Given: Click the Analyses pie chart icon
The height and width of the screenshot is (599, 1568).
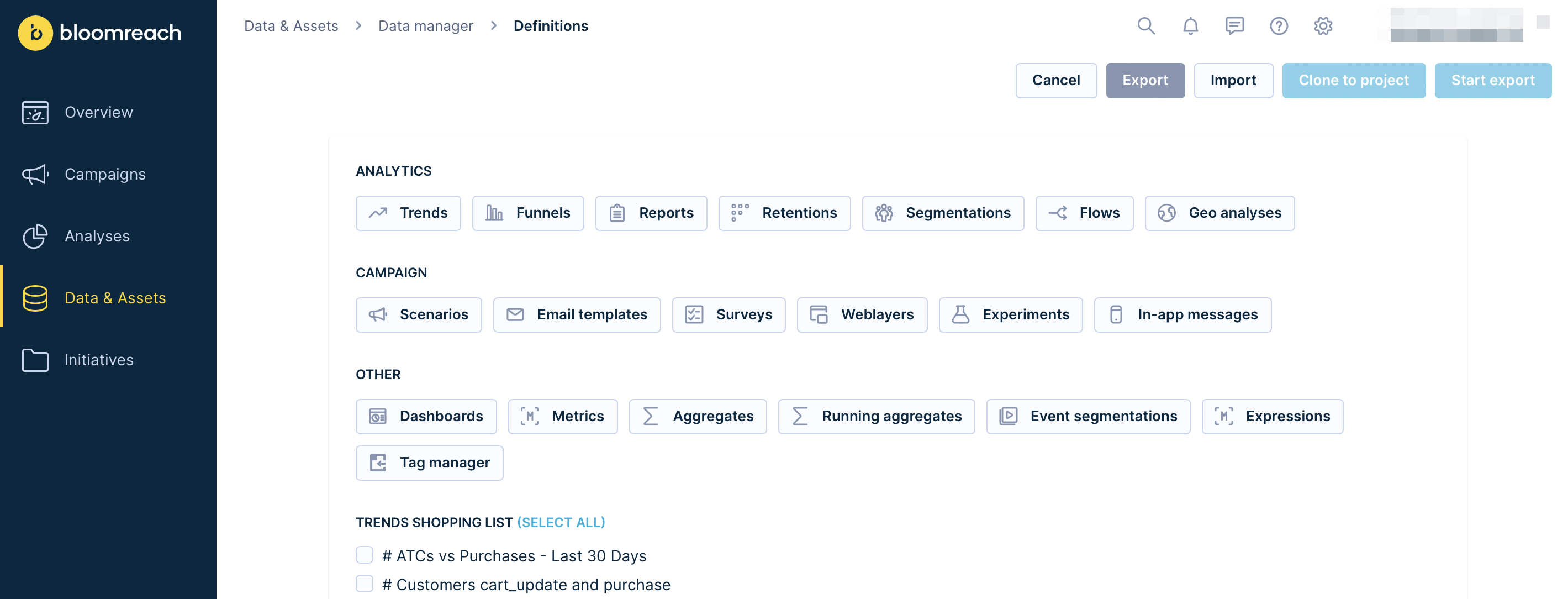Looking at the screenshot, I should coord(35,236).
